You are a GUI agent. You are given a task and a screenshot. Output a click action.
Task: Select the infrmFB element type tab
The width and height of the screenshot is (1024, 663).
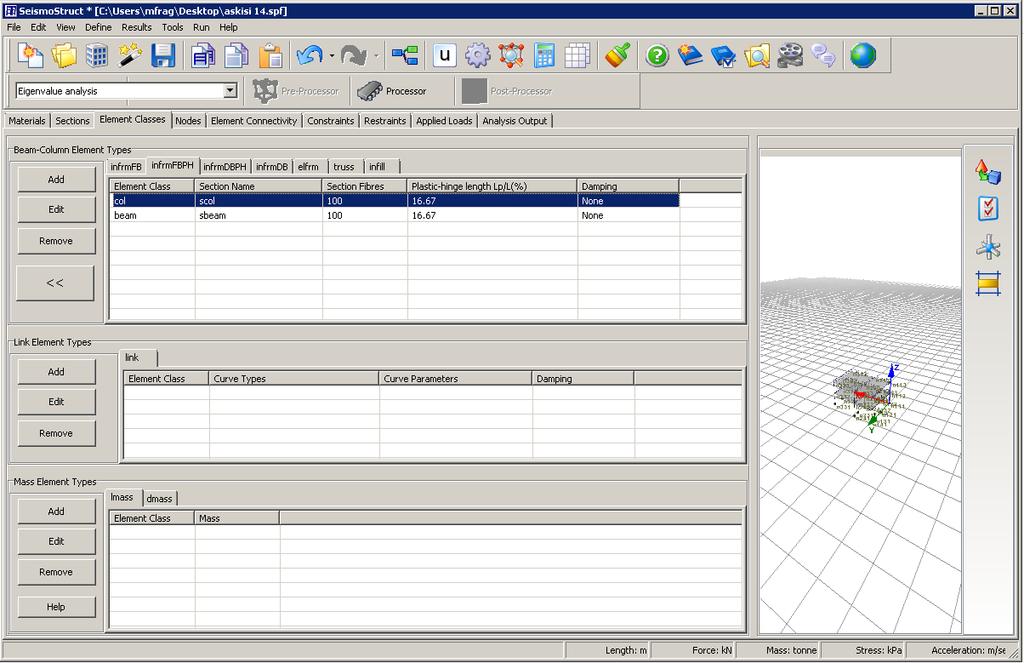point(126,167)
